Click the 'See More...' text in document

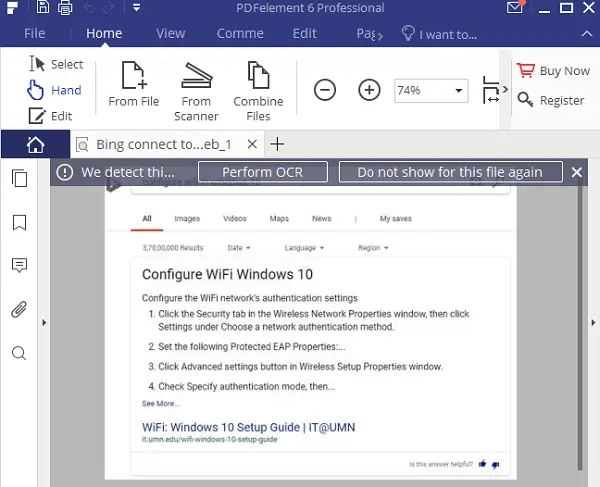pyautogui.click(x=161, y=403)
